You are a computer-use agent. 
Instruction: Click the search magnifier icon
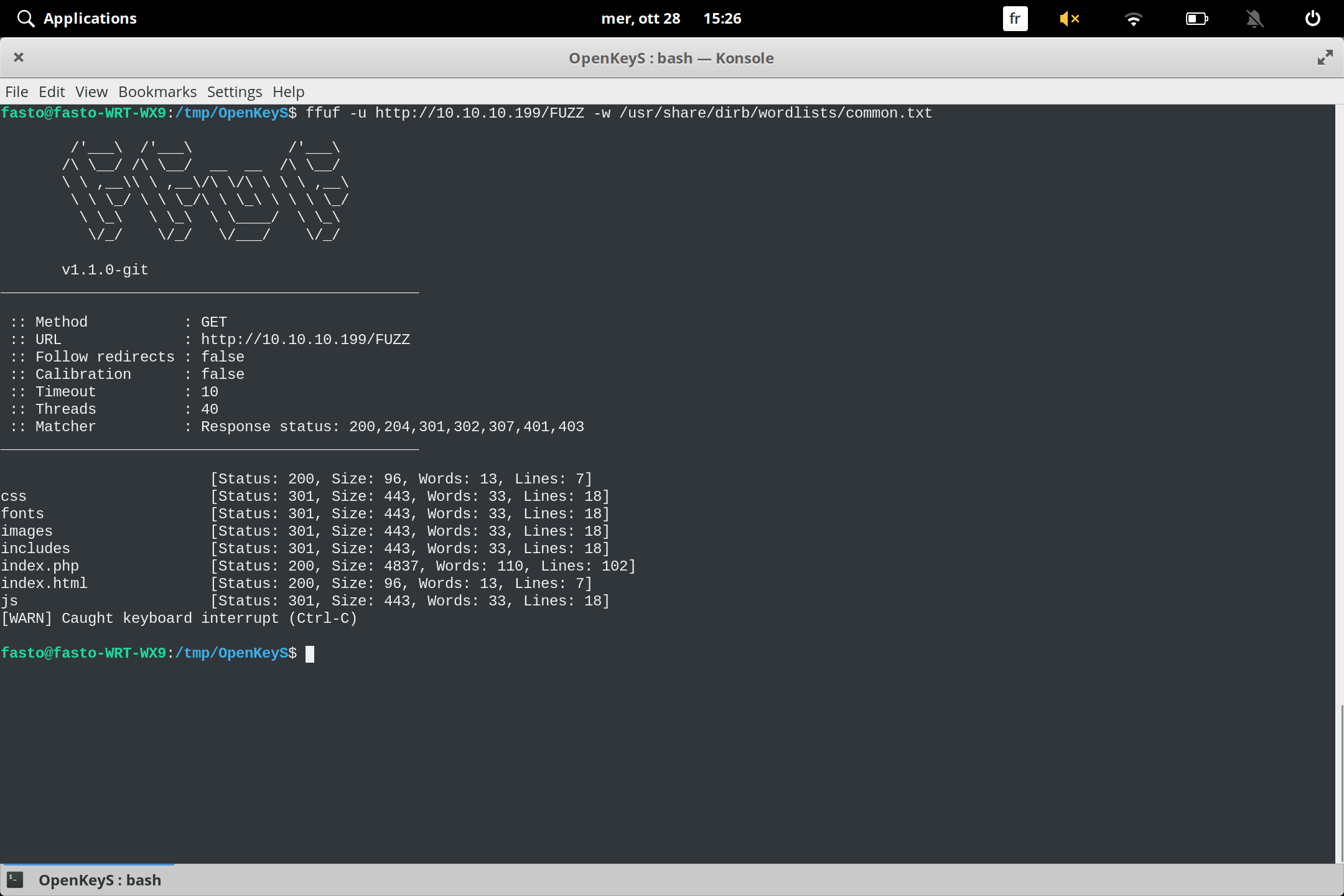click(x=26, y=18)
